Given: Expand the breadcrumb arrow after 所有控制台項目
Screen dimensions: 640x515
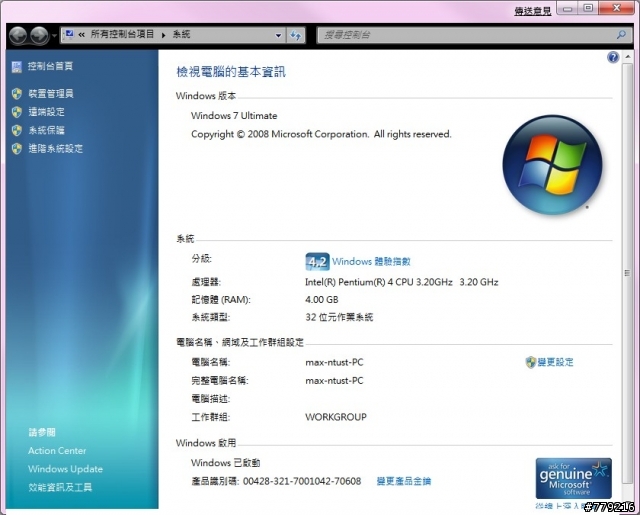Looking at the screenshot, I should 163,35.
